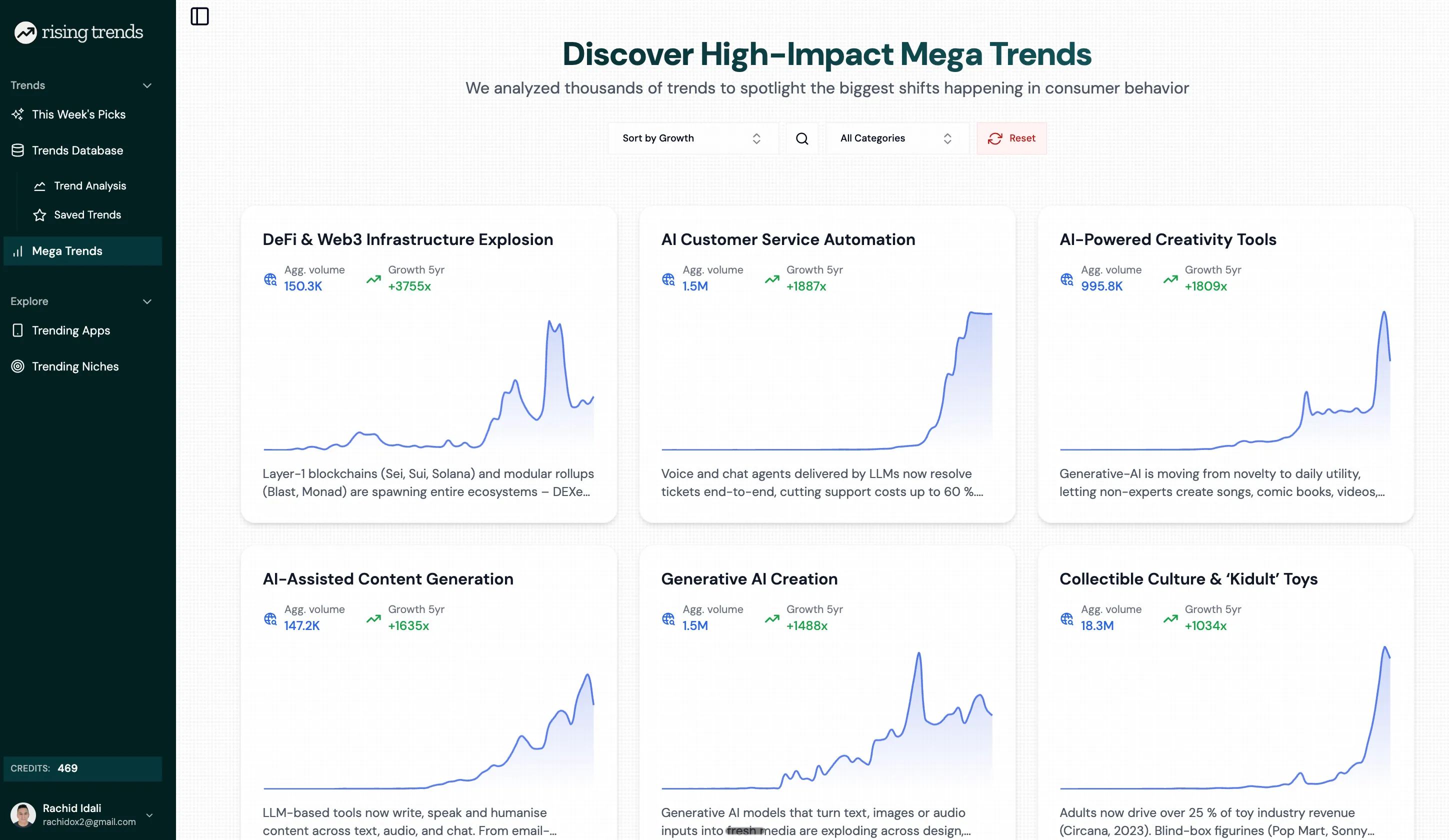Click the Trend Analysis chart icon
This screenshot has width=1449, height=840.
pyautogui.click(x=39, y=185)
